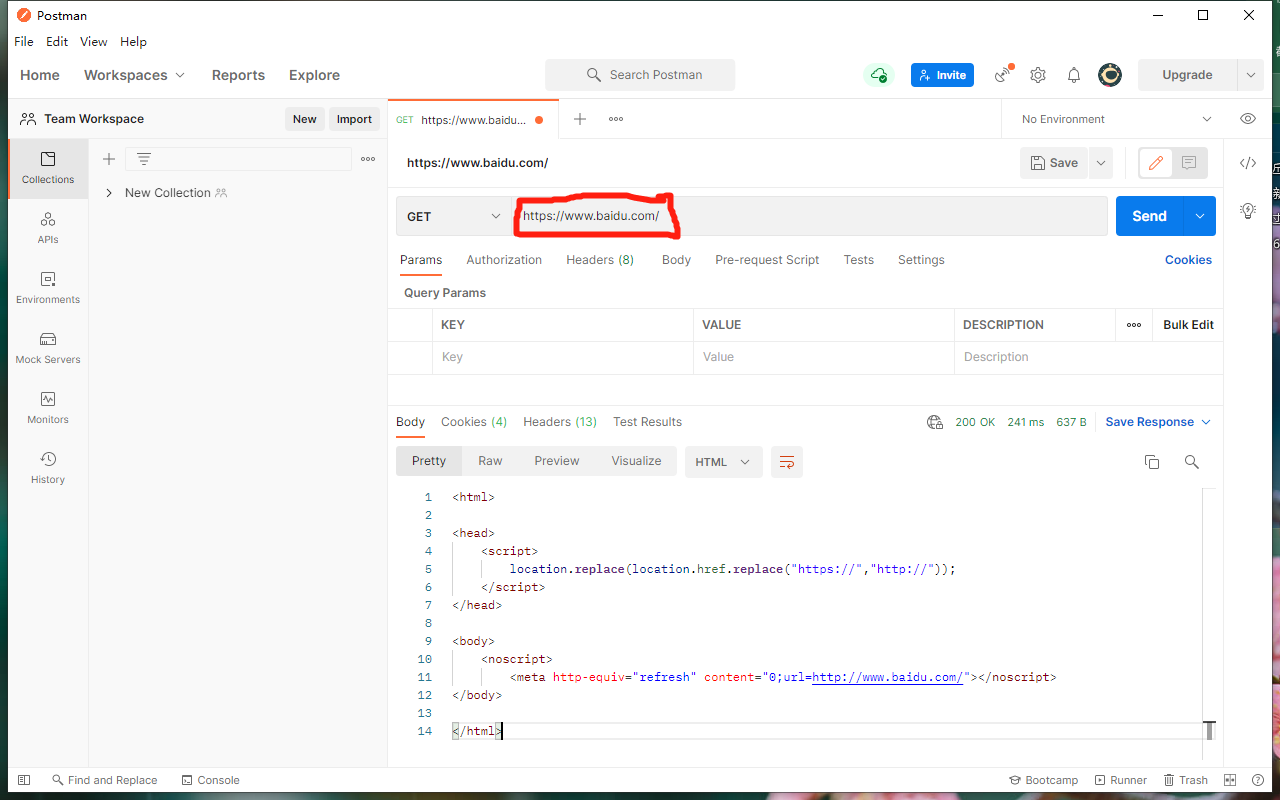Open the Collections sidebar tab
The height and width of the screenshot is (800, 1280).
(x=48, y=168)
